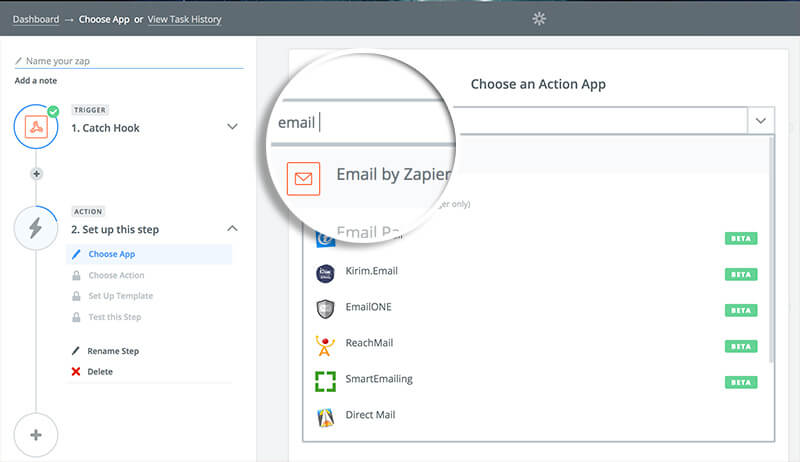Click the red X delete icon
The width and height of the screenshot is (800, 462).
click(76, 371)
